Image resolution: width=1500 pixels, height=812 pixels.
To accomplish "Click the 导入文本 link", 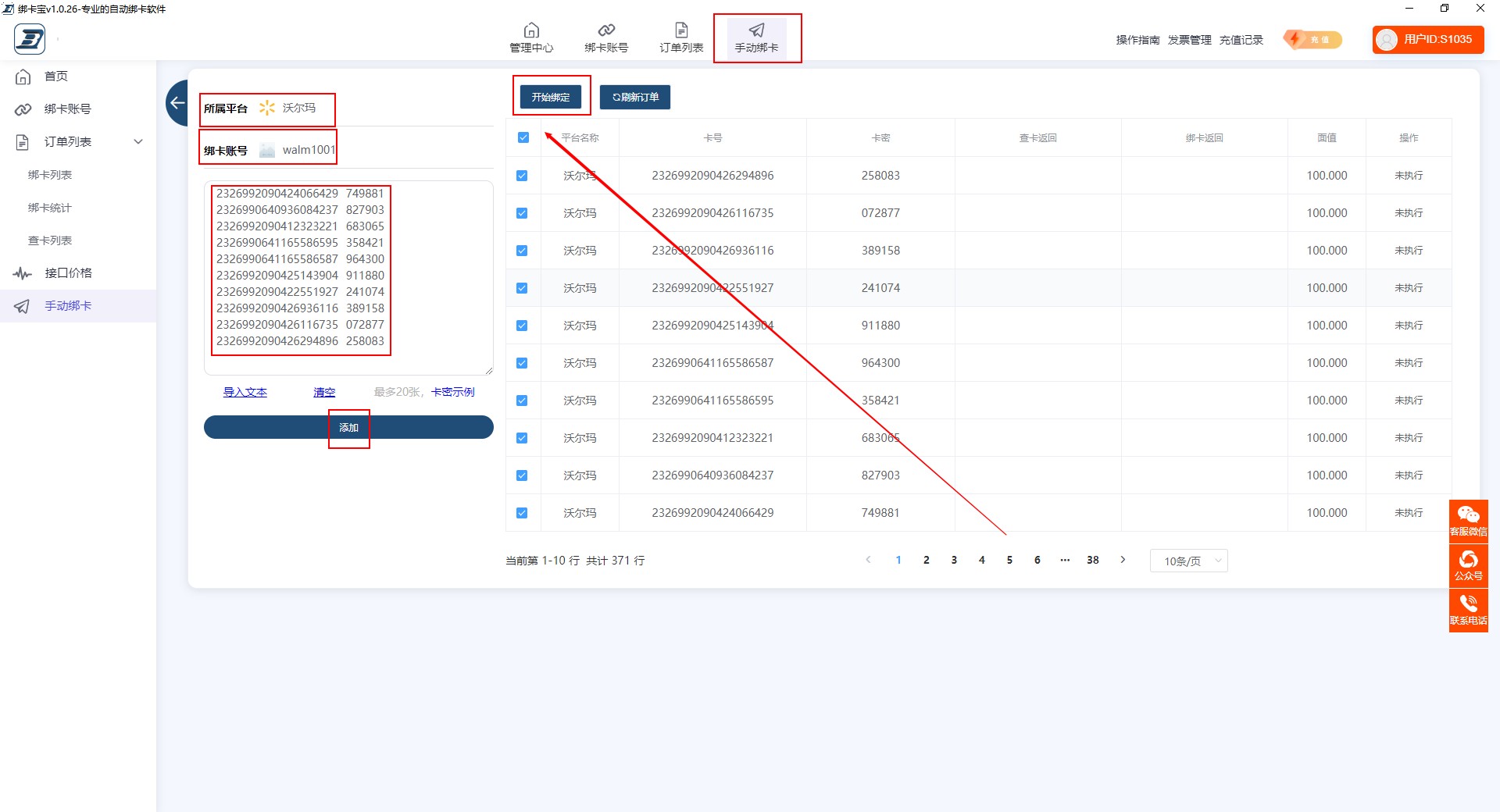I will pyautogui.click(x=245, y=392).
